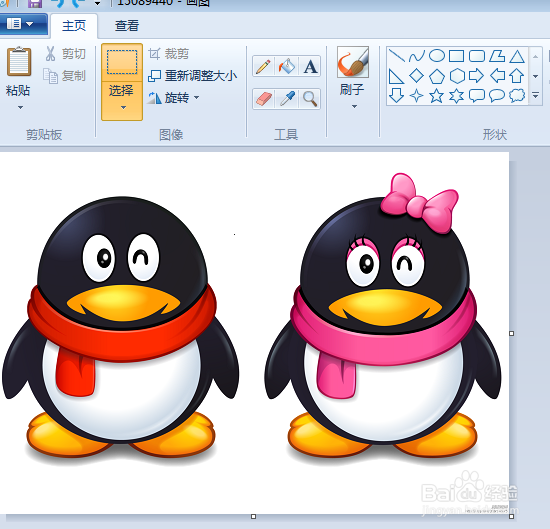Viewport: 550px width, 529px height.
Task: Pick the Eraser tool
Action: coord(263,99)
